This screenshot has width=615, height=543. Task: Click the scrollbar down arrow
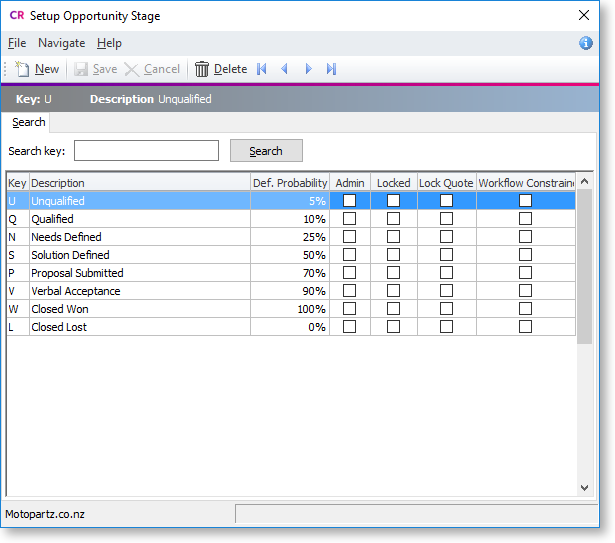click(x=584, y=488)
